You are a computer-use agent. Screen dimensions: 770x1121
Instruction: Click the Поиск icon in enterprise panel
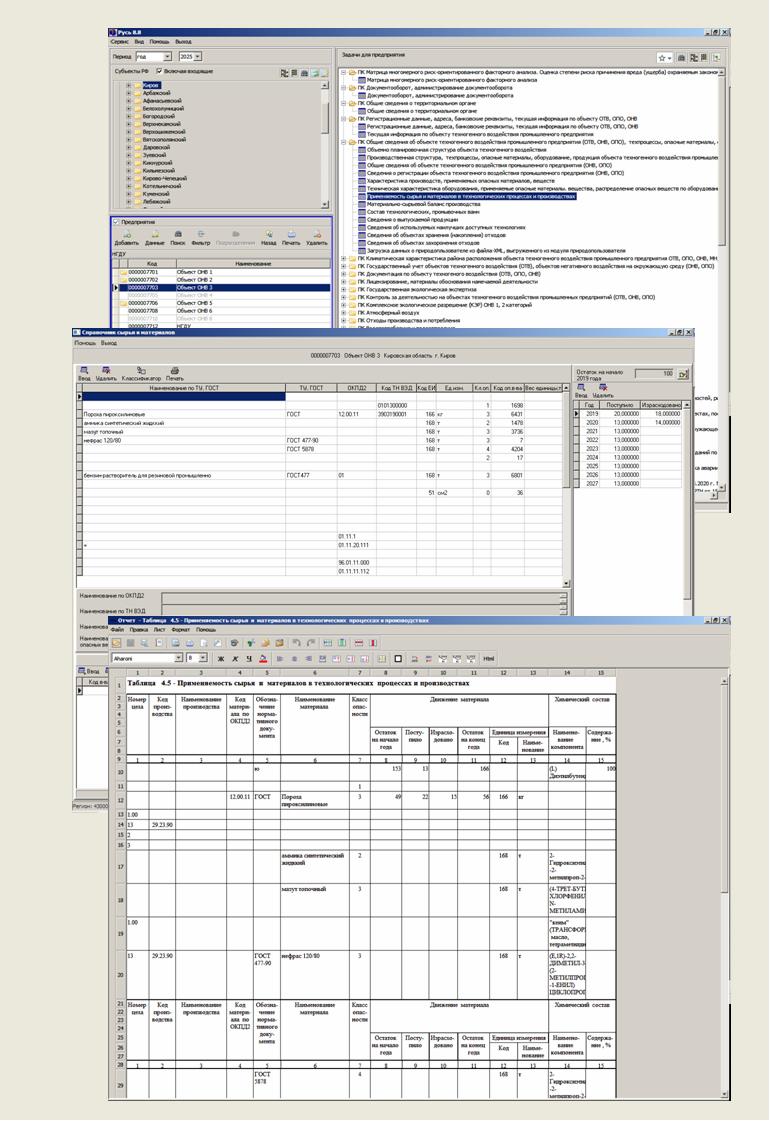(x=177, y=234)
